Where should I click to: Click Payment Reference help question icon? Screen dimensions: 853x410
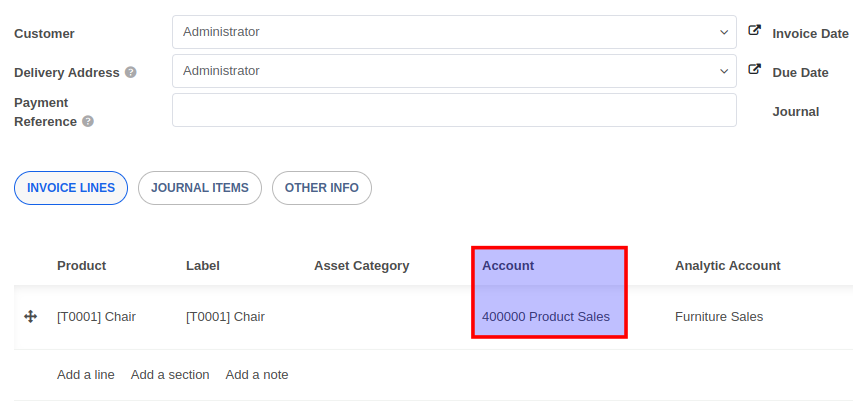(x=88, y=122)
